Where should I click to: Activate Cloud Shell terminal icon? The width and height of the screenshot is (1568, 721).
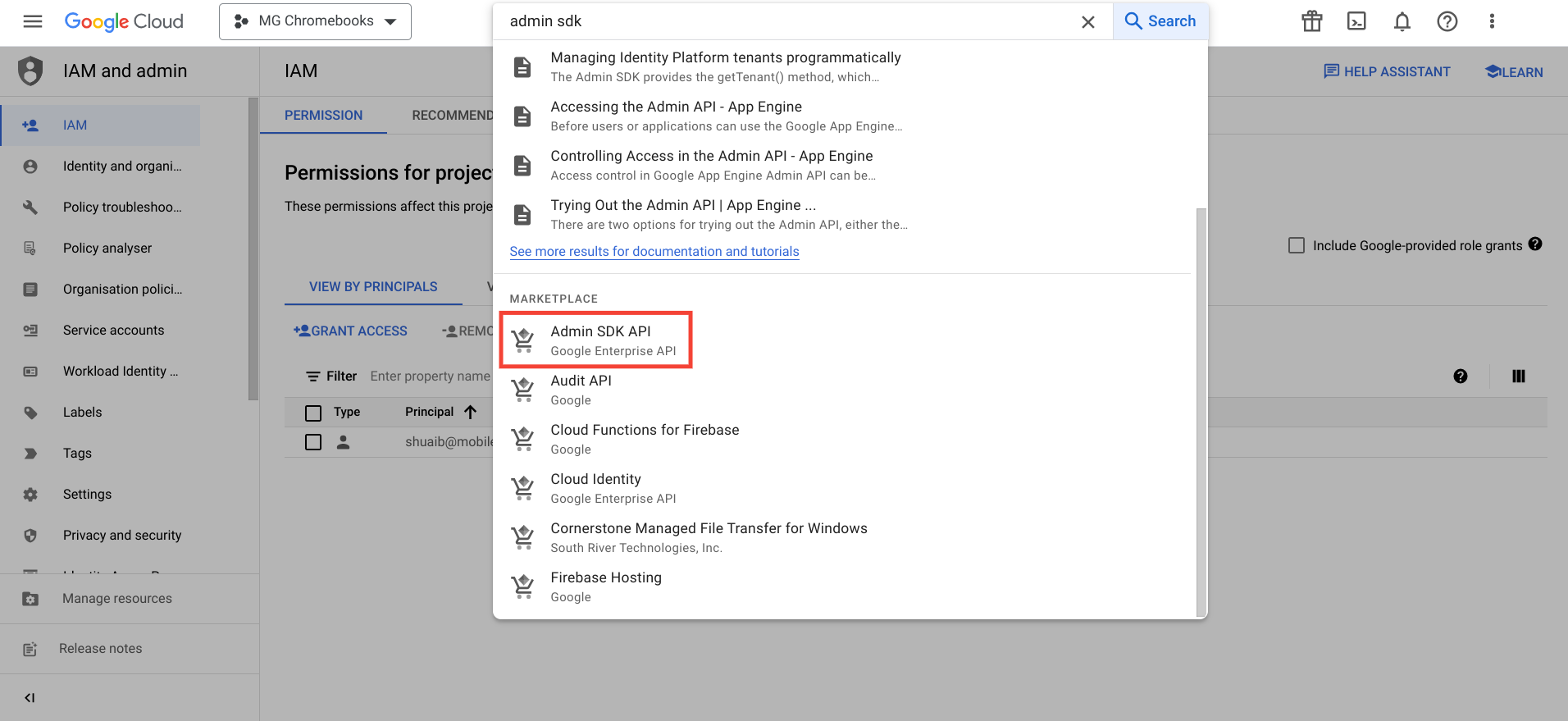tap(1357, 21)
